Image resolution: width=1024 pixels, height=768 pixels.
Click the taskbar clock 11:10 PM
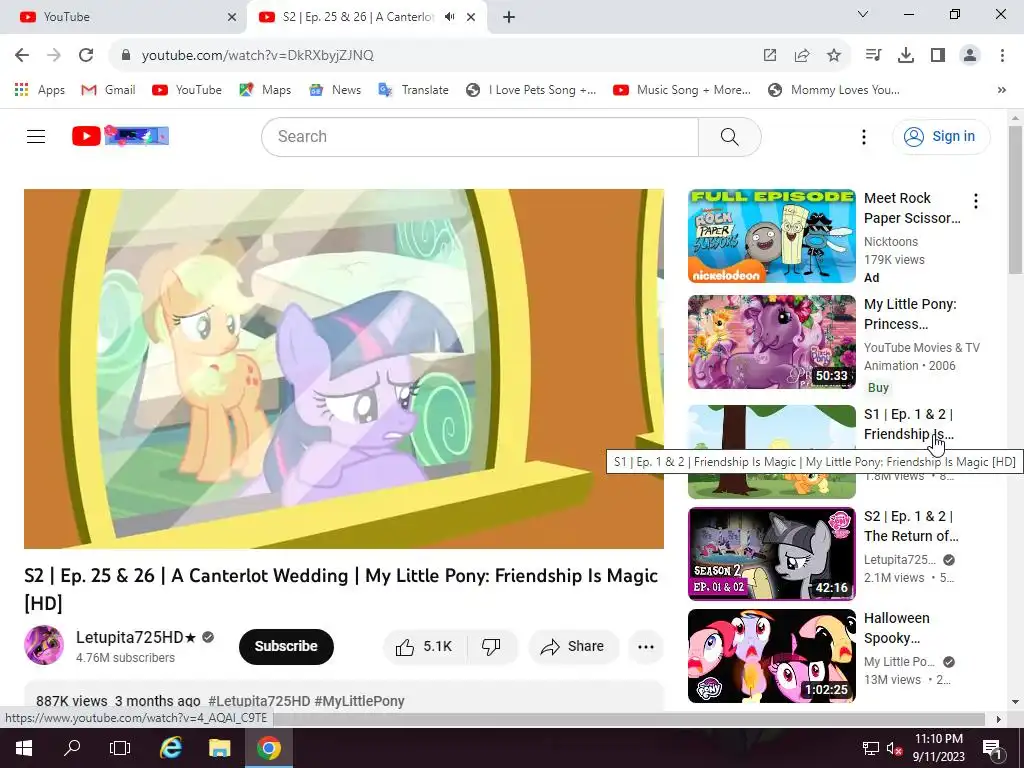938,748
